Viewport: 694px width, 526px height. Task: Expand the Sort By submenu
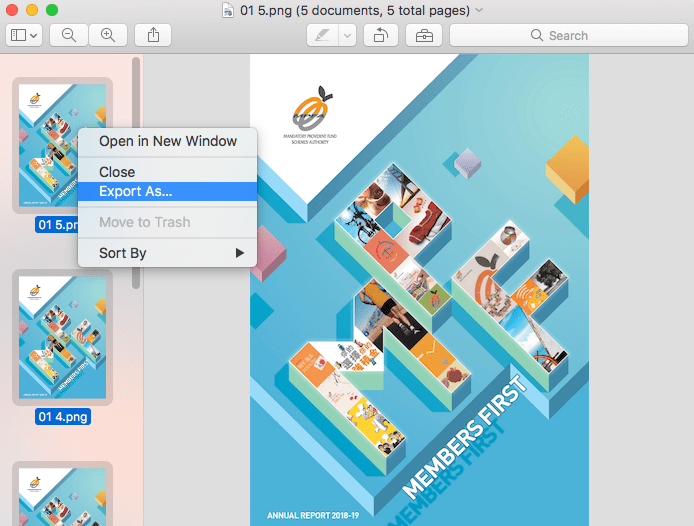(x=167, y=253)
